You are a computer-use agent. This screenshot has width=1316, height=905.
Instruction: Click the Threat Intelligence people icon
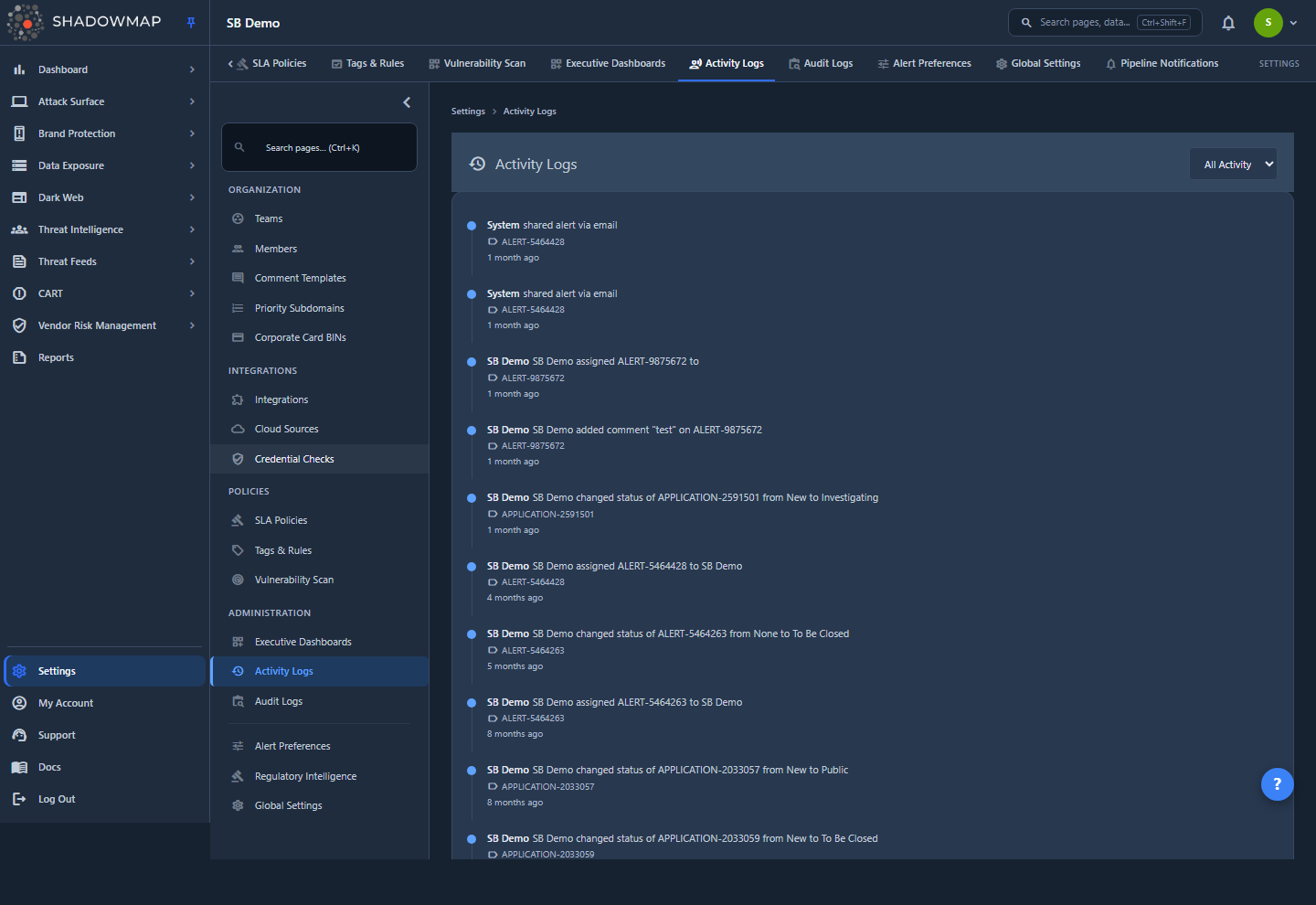(19, 229)
